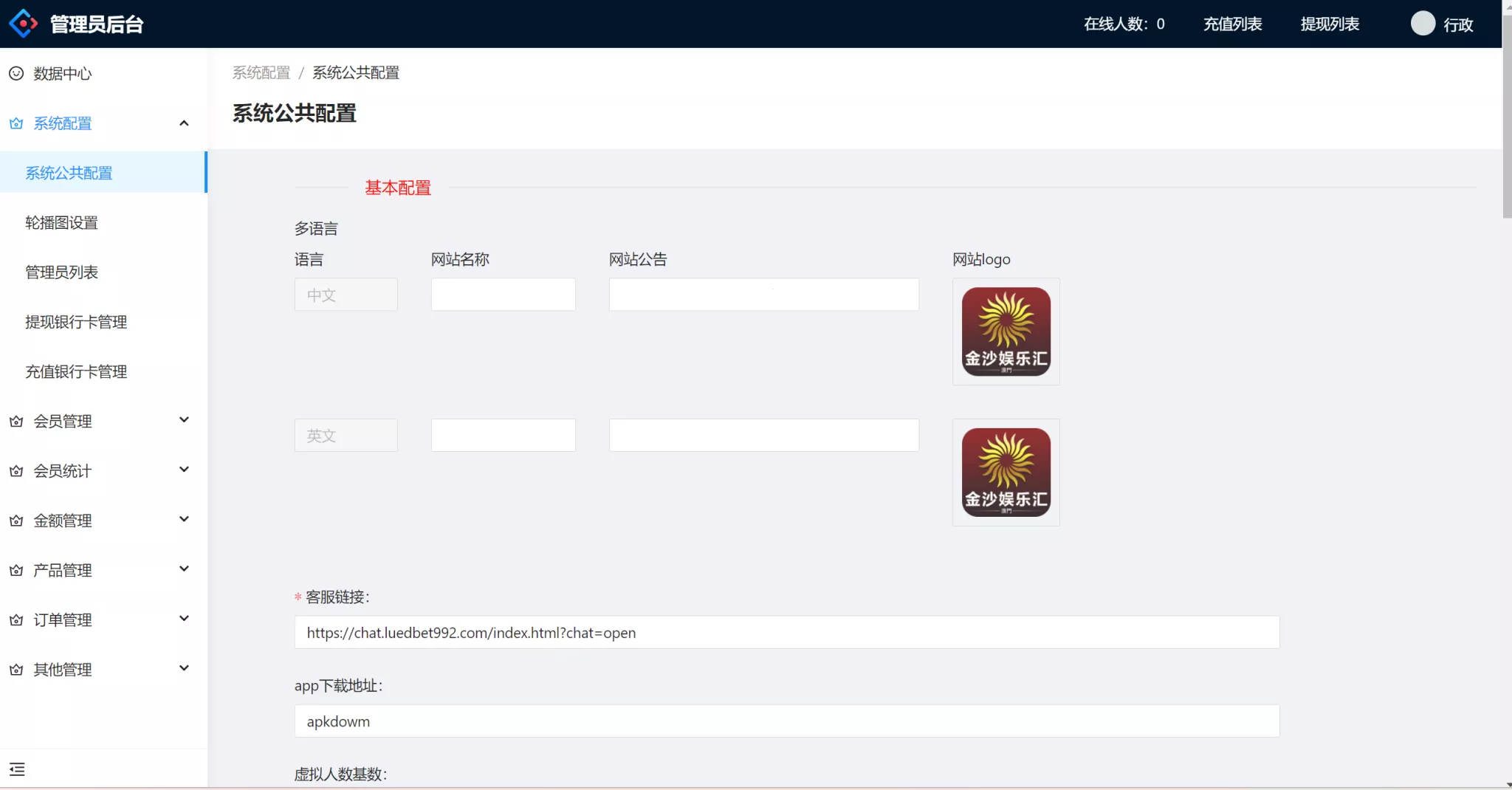
Task: Collapse the 系统配置 section with up chevron
Action: click(185, 122)
